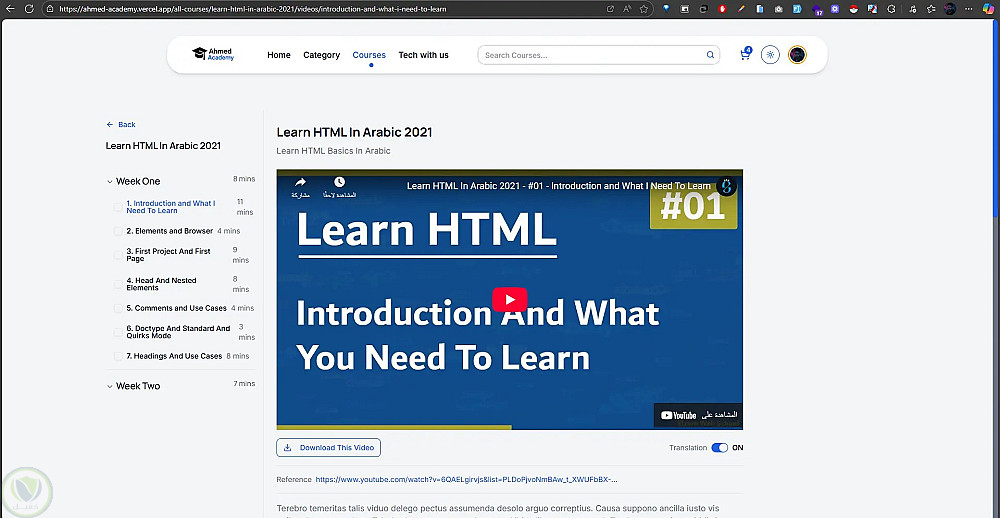This screenshot has width=1000, height=518.
Task: Open the browser Extensions puzzle icon
Action: click(x=892, y=9)
